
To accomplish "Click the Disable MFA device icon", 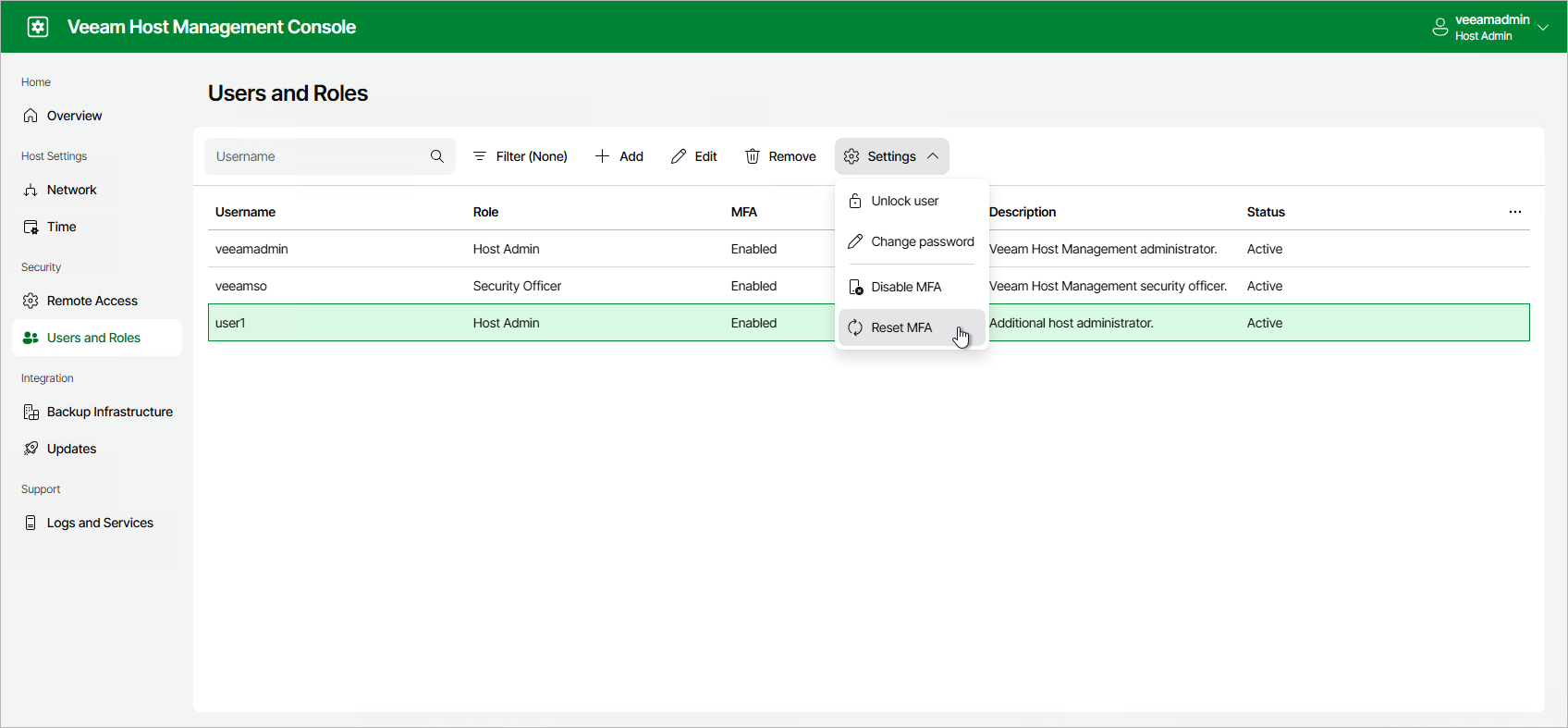I will click(x=856, y=288).
